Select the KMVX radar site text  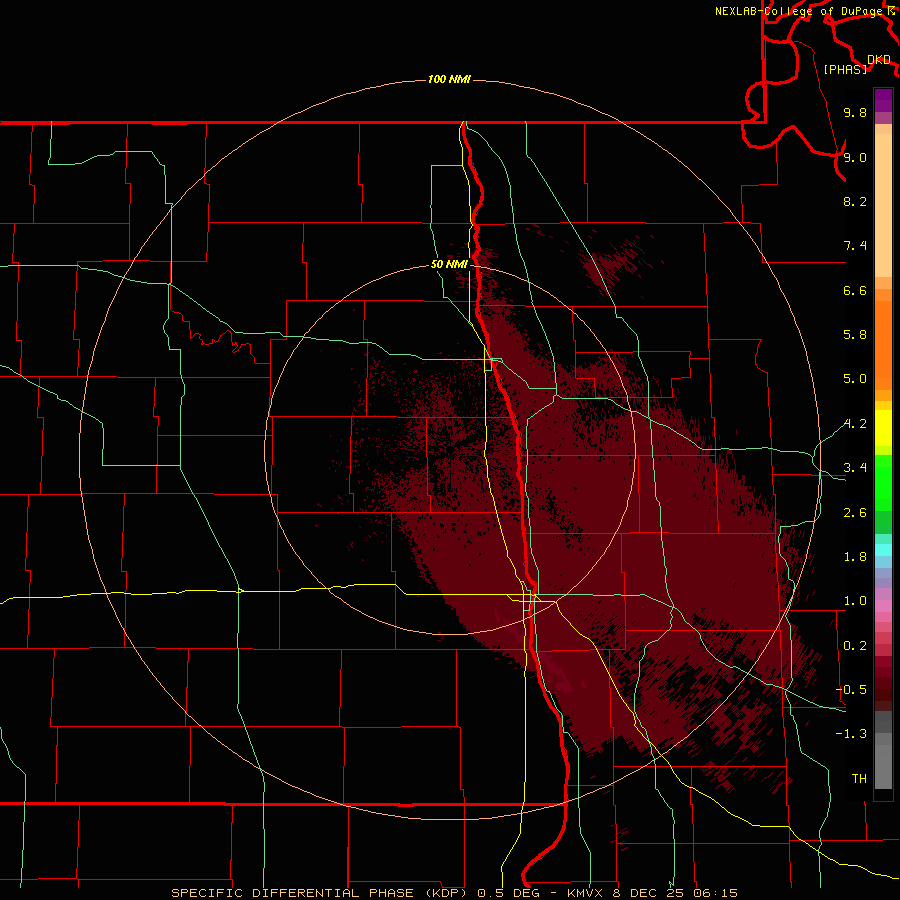point(587,893)
